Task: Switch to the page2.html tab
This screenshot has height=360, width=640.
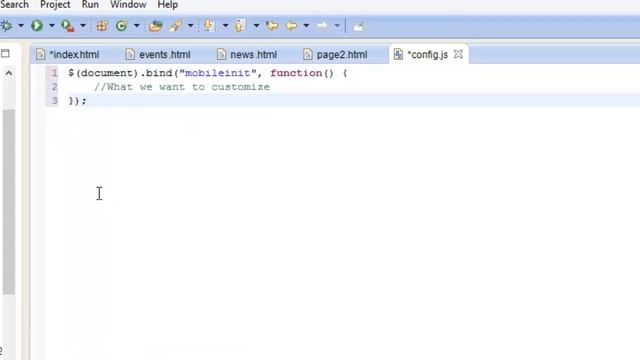Action: coord(336,55)
